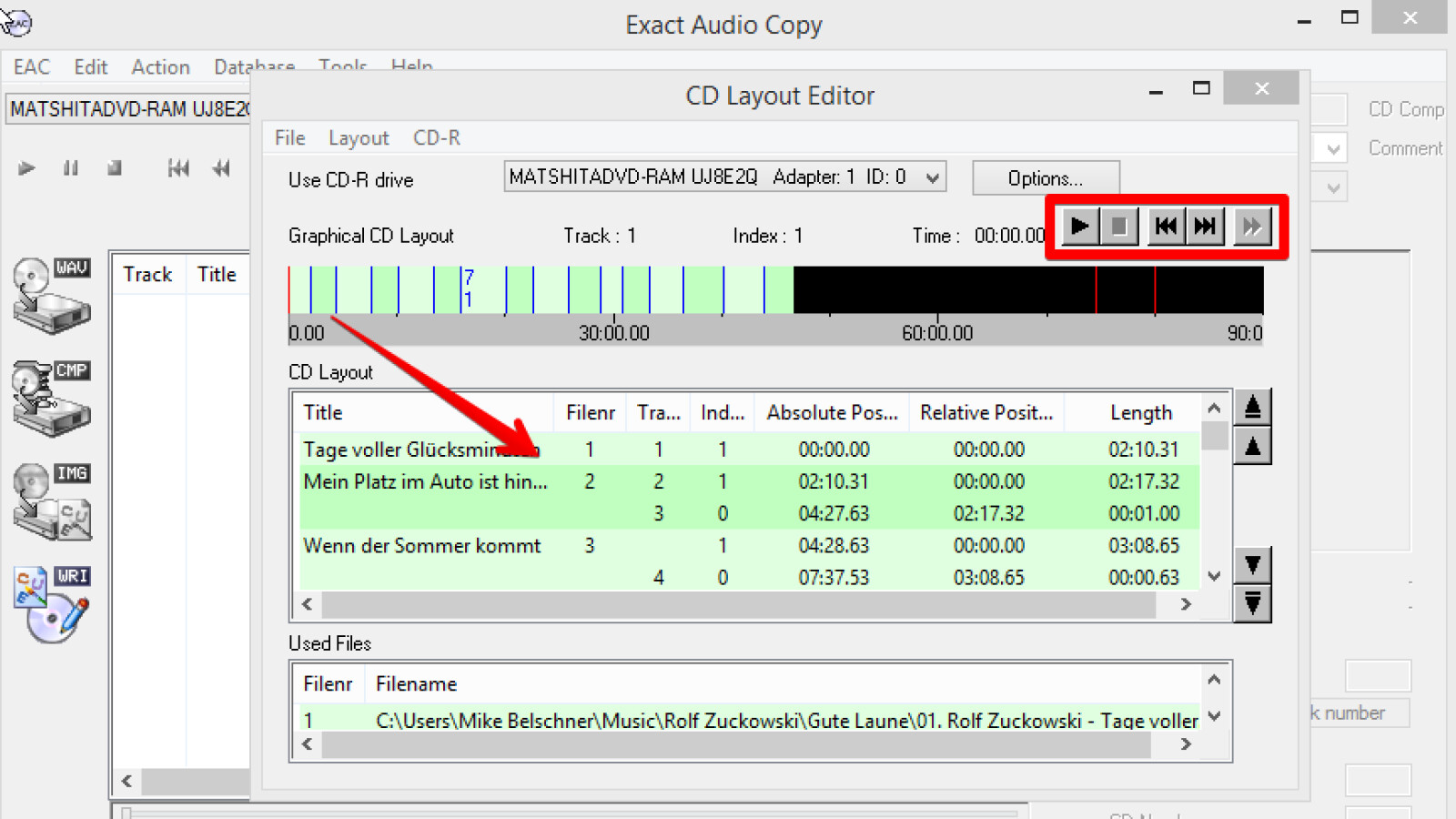Move selected track to bottom of layout
The image size is (1456, 819).
(1252, 603)
